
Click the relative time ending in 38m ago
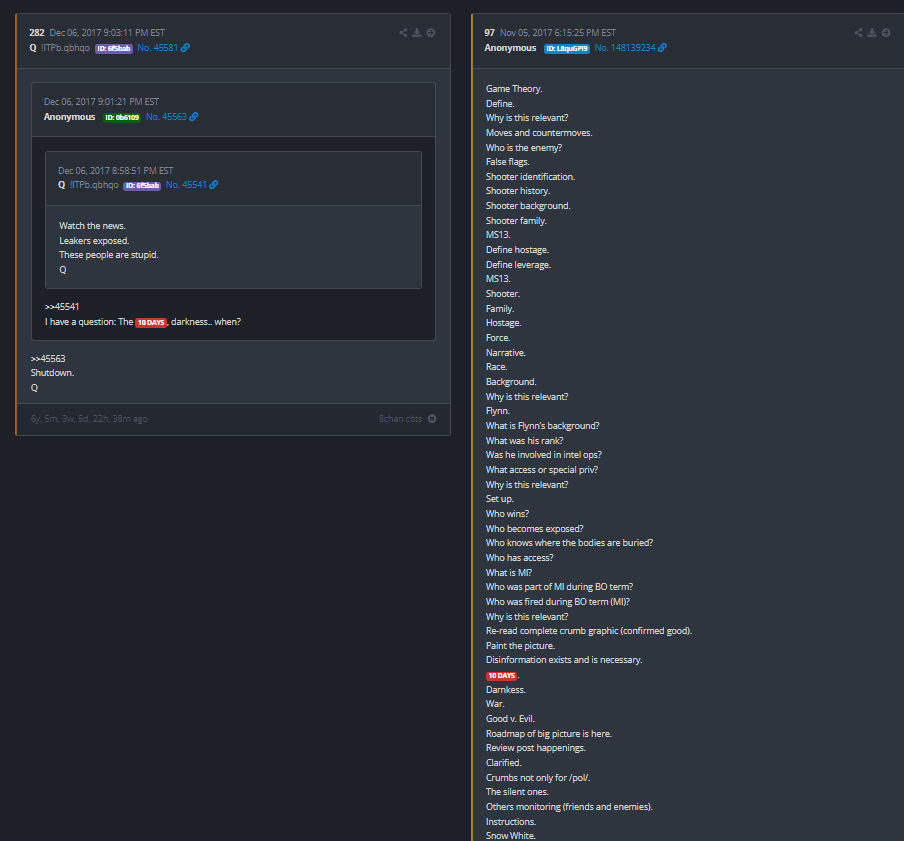click(89, 419)
